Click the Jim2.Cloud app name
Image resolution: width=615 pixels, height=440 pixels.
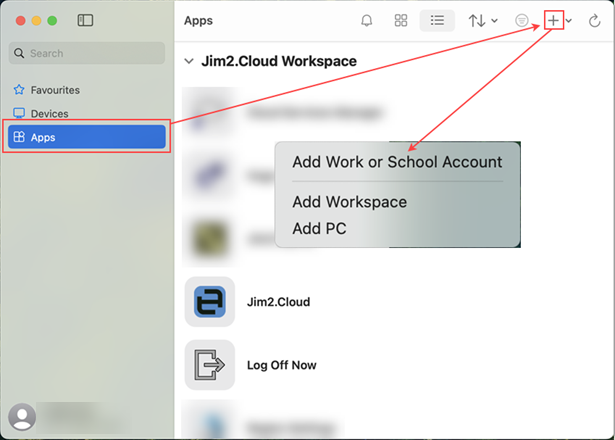click(278, 302)
